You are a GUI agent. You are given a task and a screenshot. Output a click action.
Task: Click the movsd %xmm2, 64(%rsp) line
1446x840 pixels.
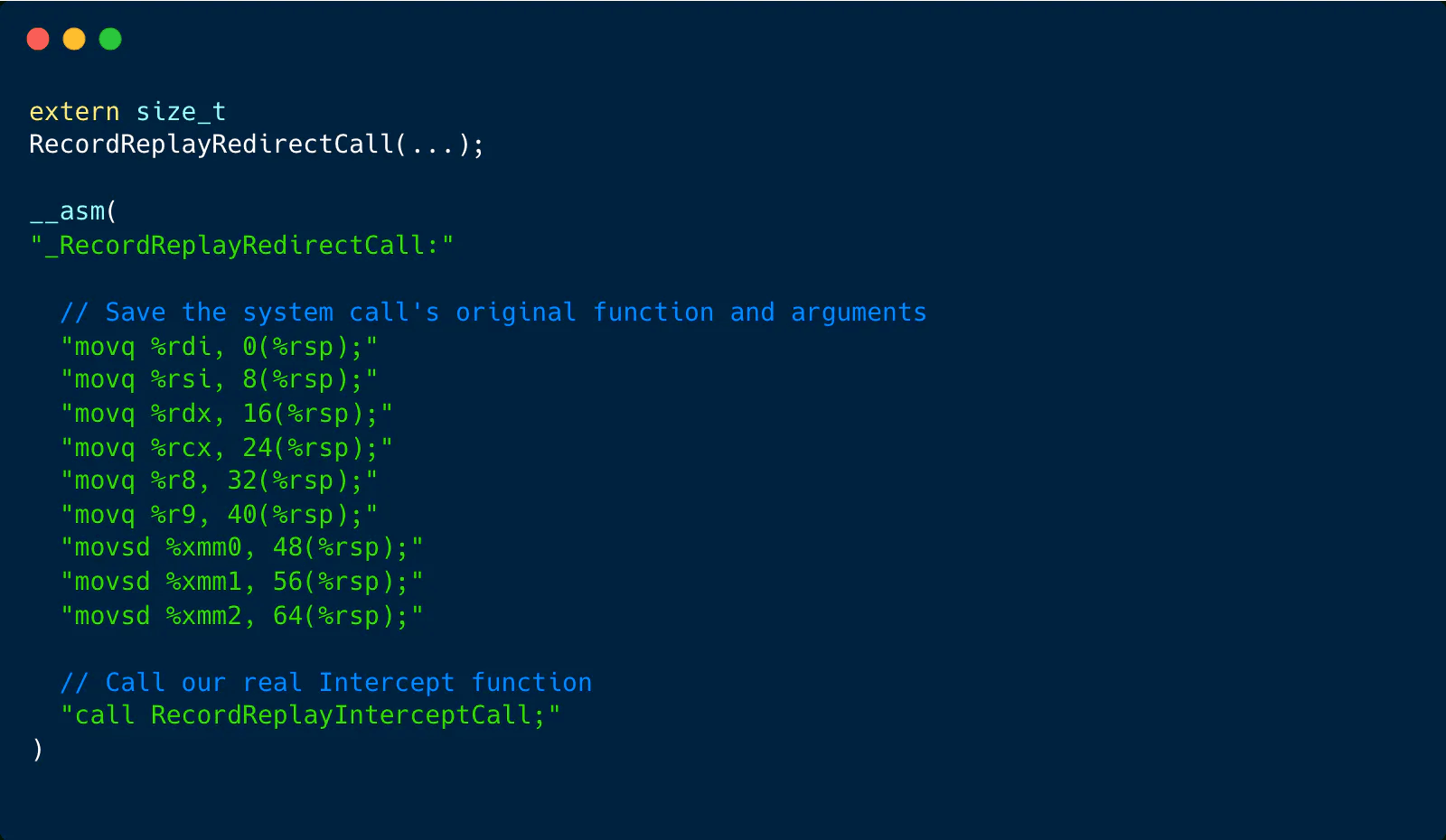click(x=242, y=616)
